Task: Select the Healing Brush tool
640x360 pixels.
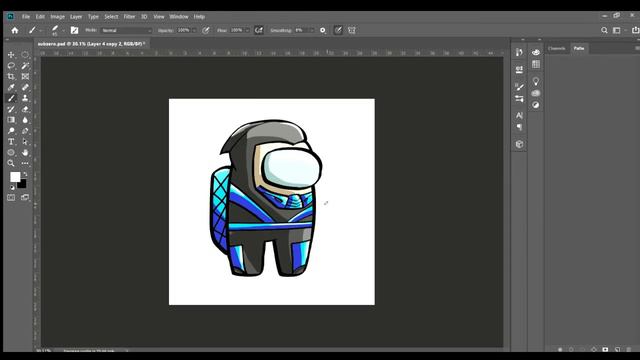Action: (25, 87)
